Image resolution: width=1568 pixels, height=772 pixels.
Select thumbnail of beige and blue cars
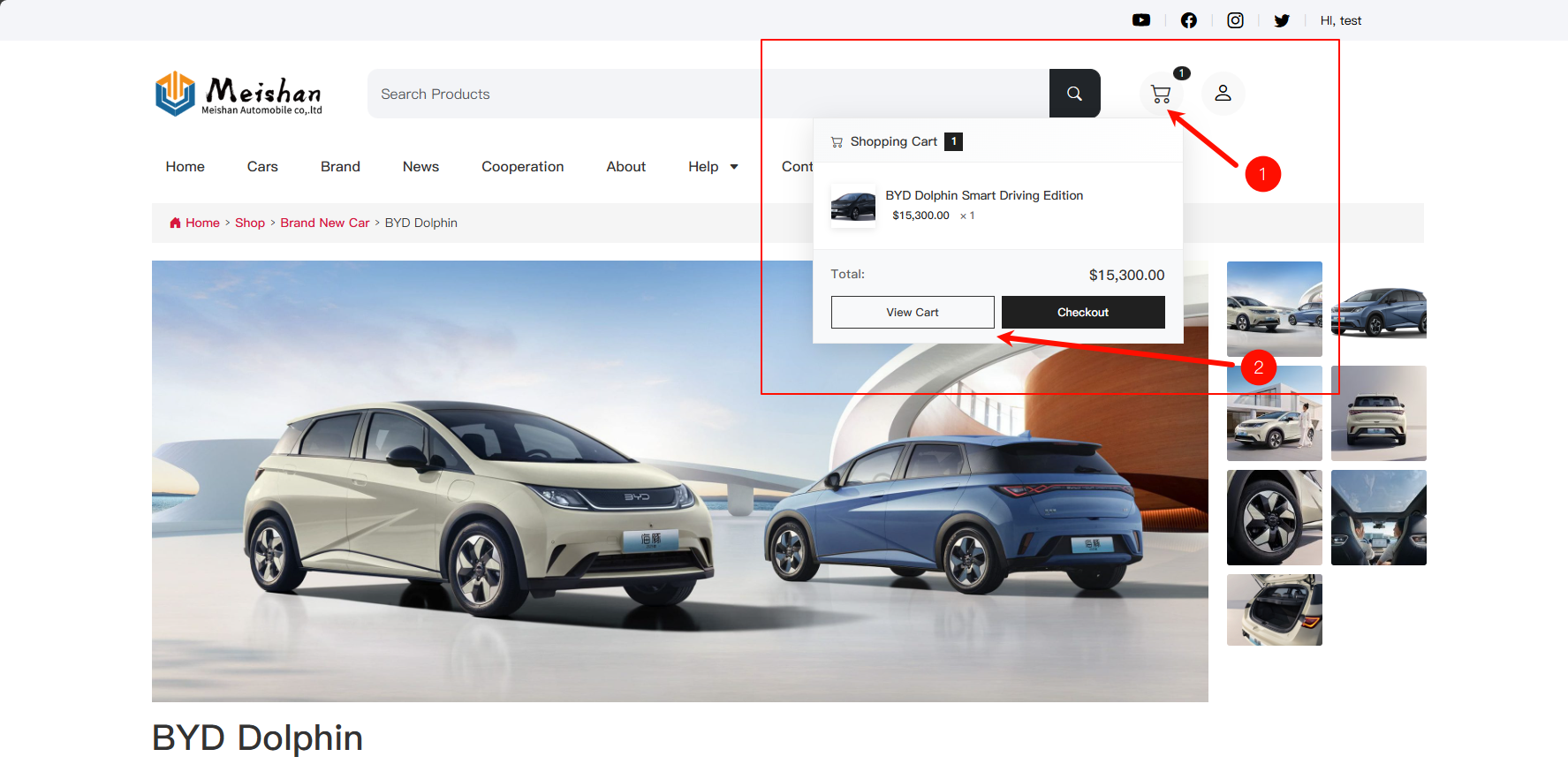pyautogui.click(x=1275, y=309)
